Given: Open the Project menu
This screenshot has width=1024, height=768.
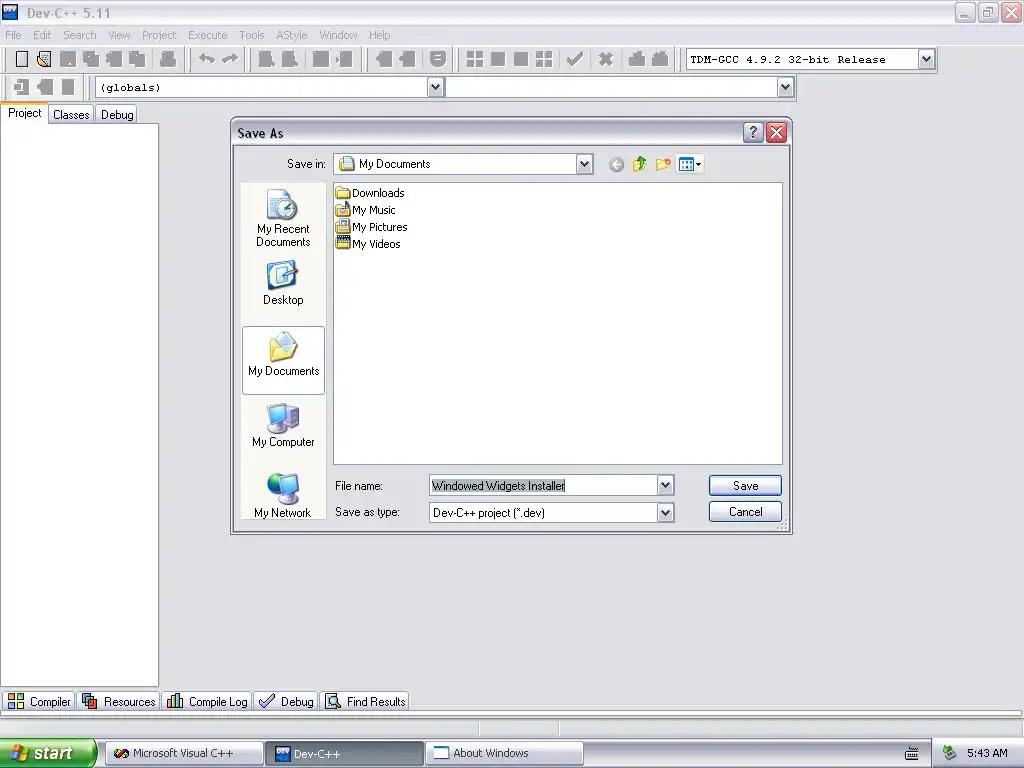Looking at the screenshot, I should [x=159, y=35].
